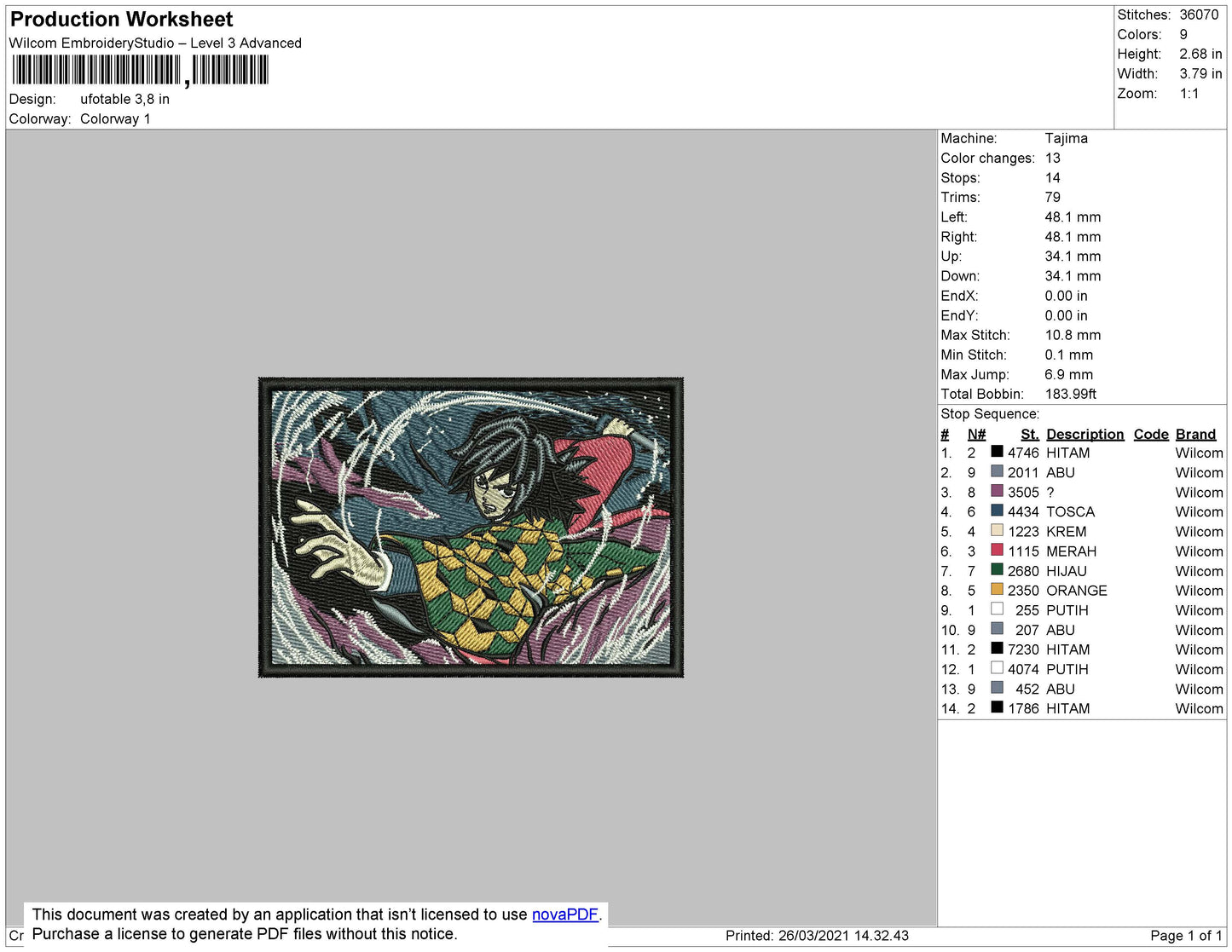
Task: Click the Left label in machine details
Action: [953, 216]
